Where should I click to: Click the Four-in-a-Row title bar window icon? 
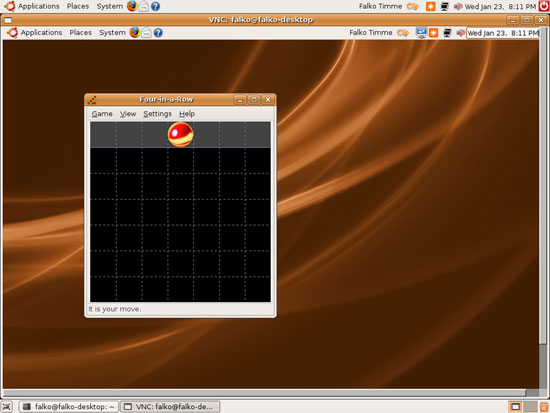tap(92, 100)
